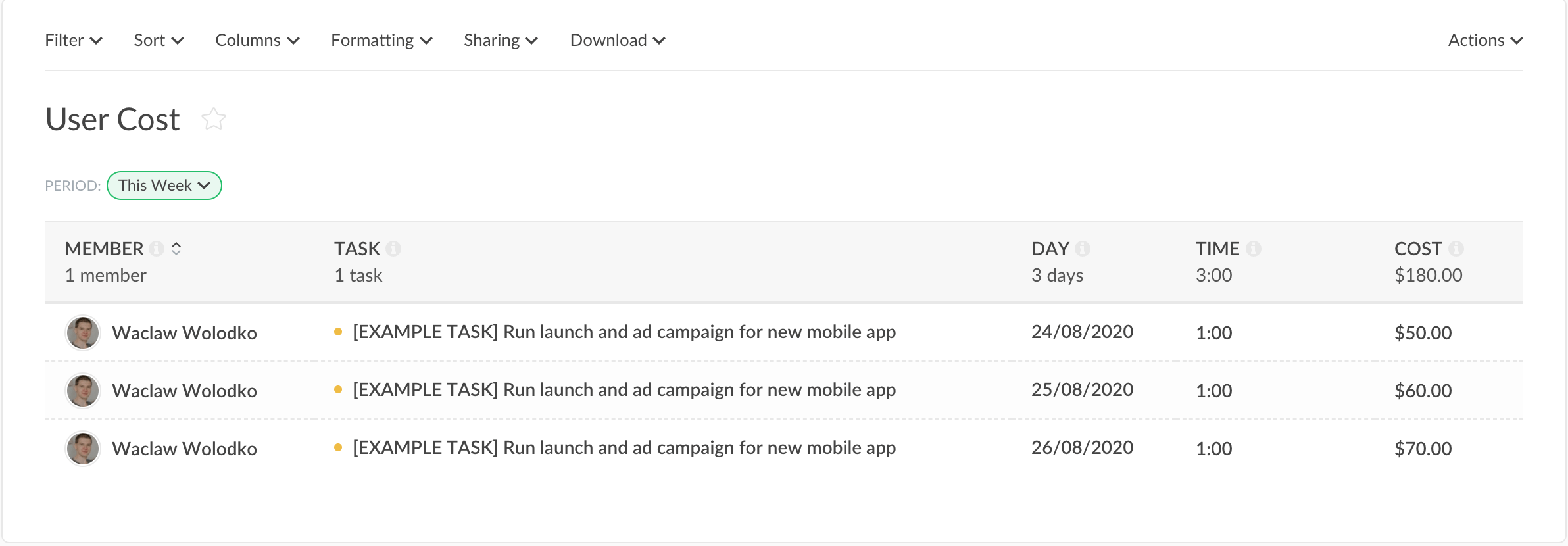Toggle sort order on MEMBER column
1568x546 pixels.
176,249
